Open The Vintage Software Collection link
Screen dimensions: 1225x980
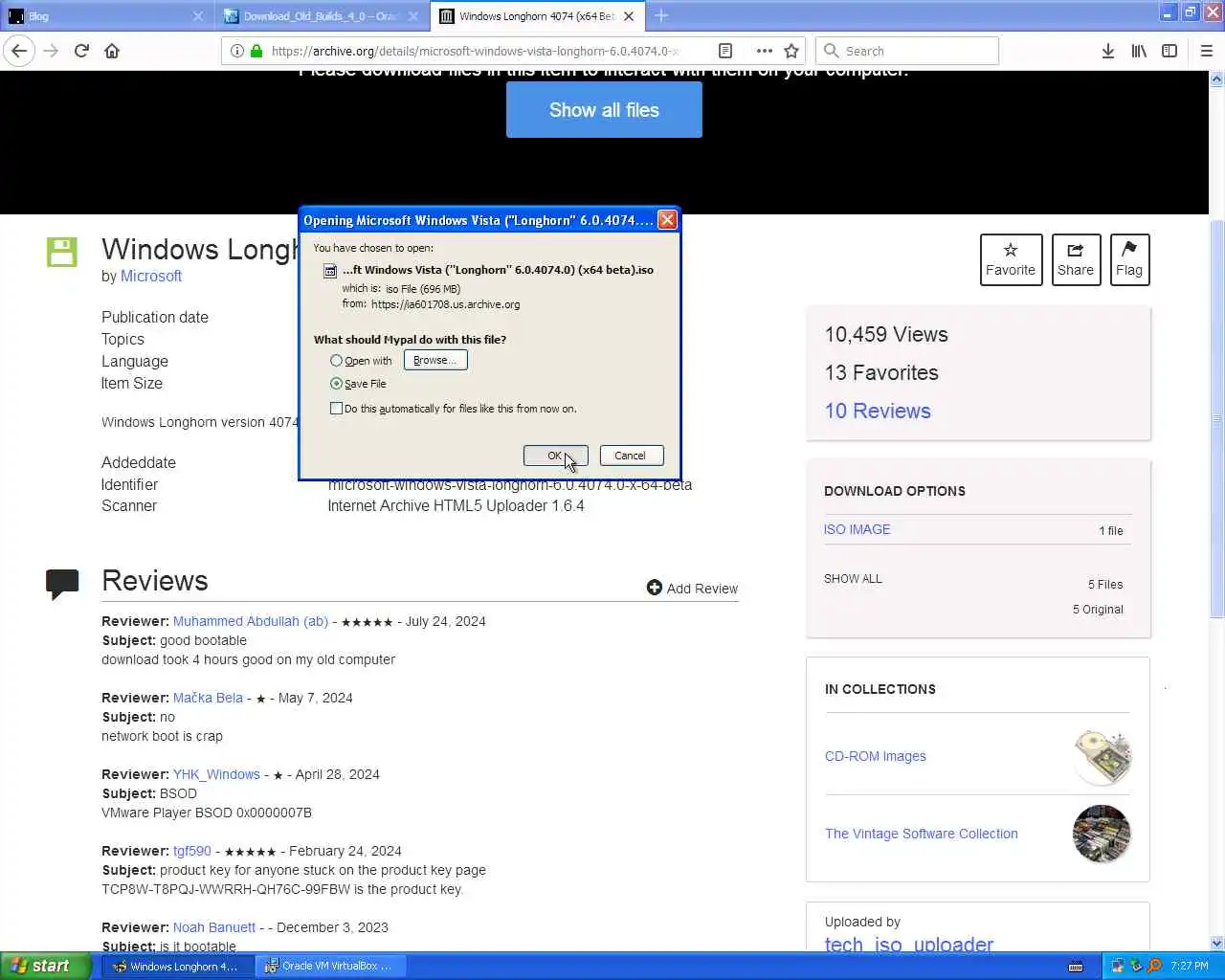tap(922, 834)
